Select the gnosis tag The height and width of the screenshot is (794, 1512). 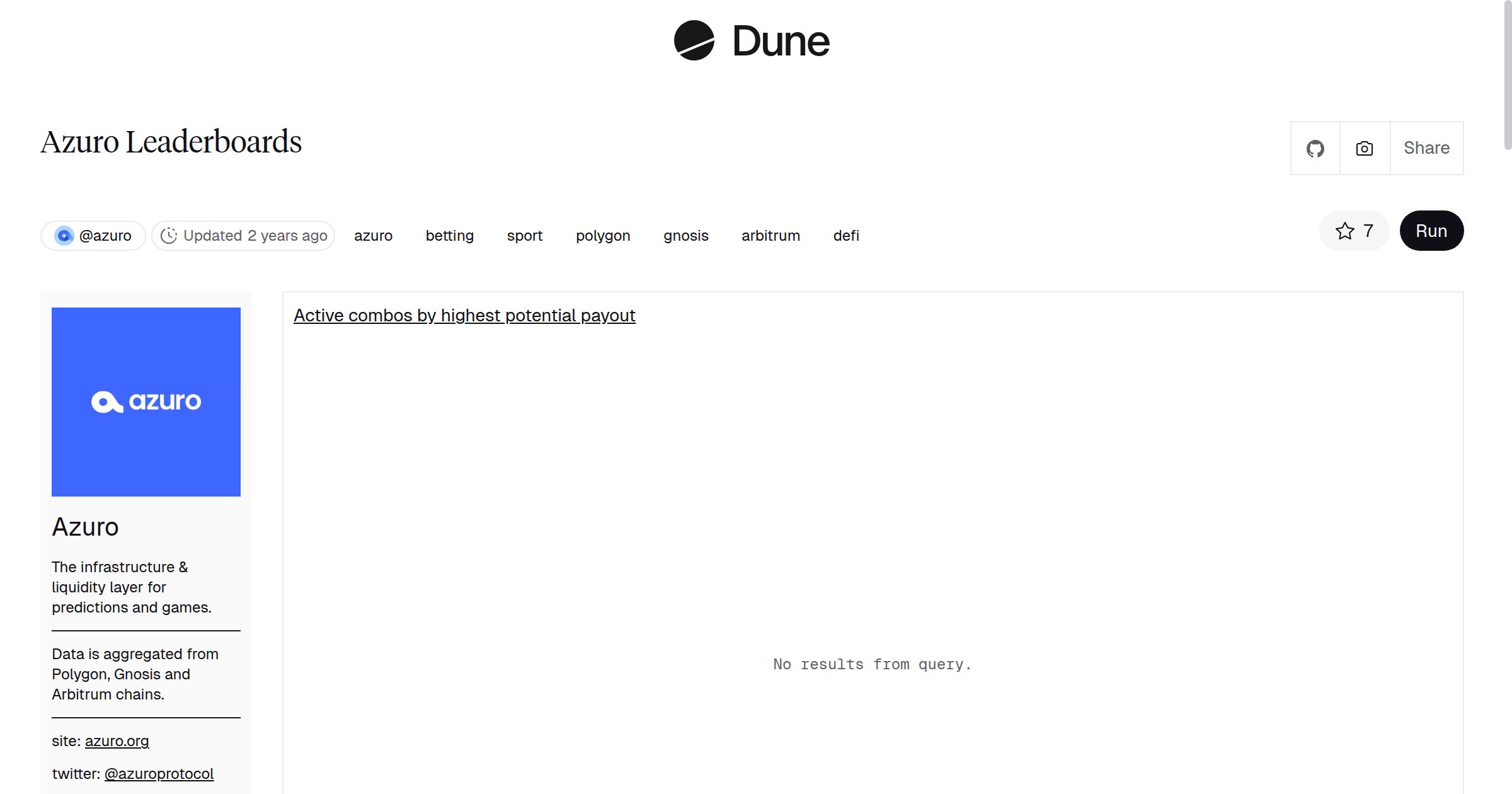click(685, 236)
